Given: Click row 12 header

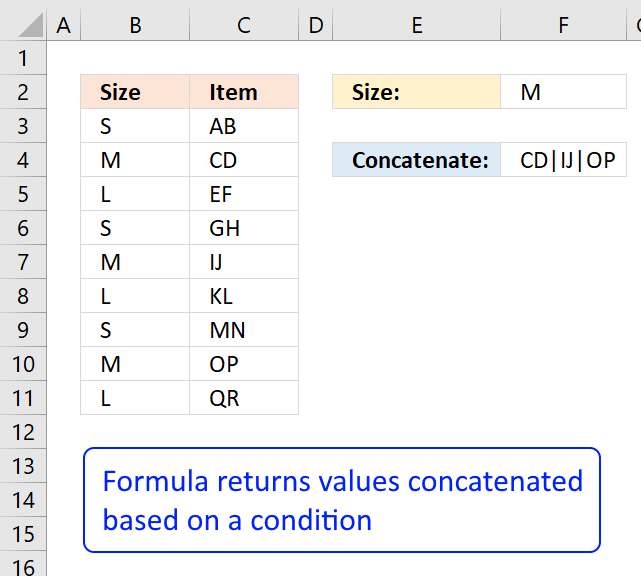Looking at the screenshot, I should [x=24, y=432].
